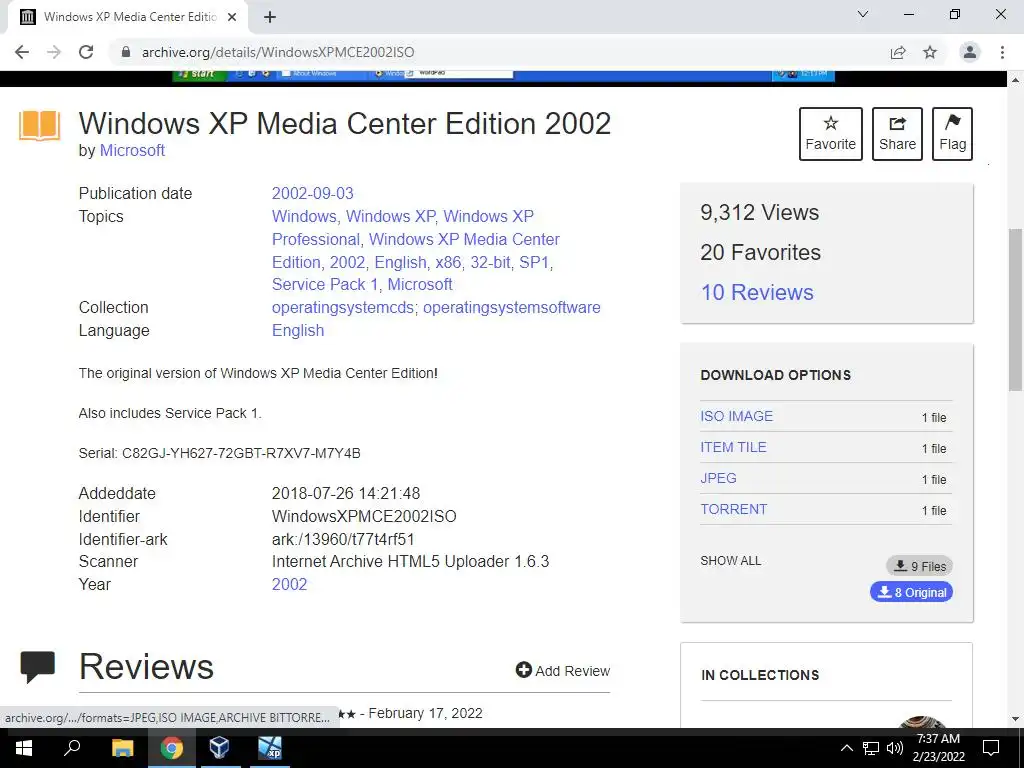Reload the archive.org page
Viewport: 1024px width, 768px height.
pos(86,52)
